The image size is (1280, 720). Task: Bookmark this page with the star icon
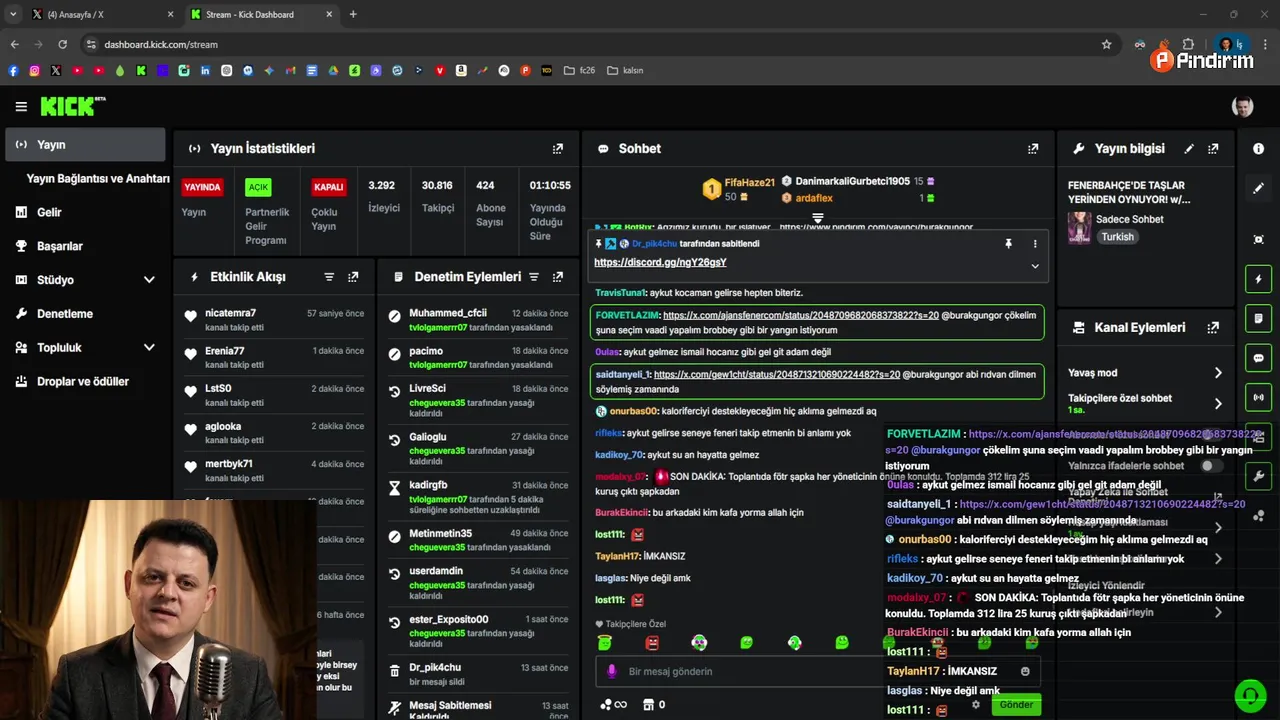tap(1106, 44)
